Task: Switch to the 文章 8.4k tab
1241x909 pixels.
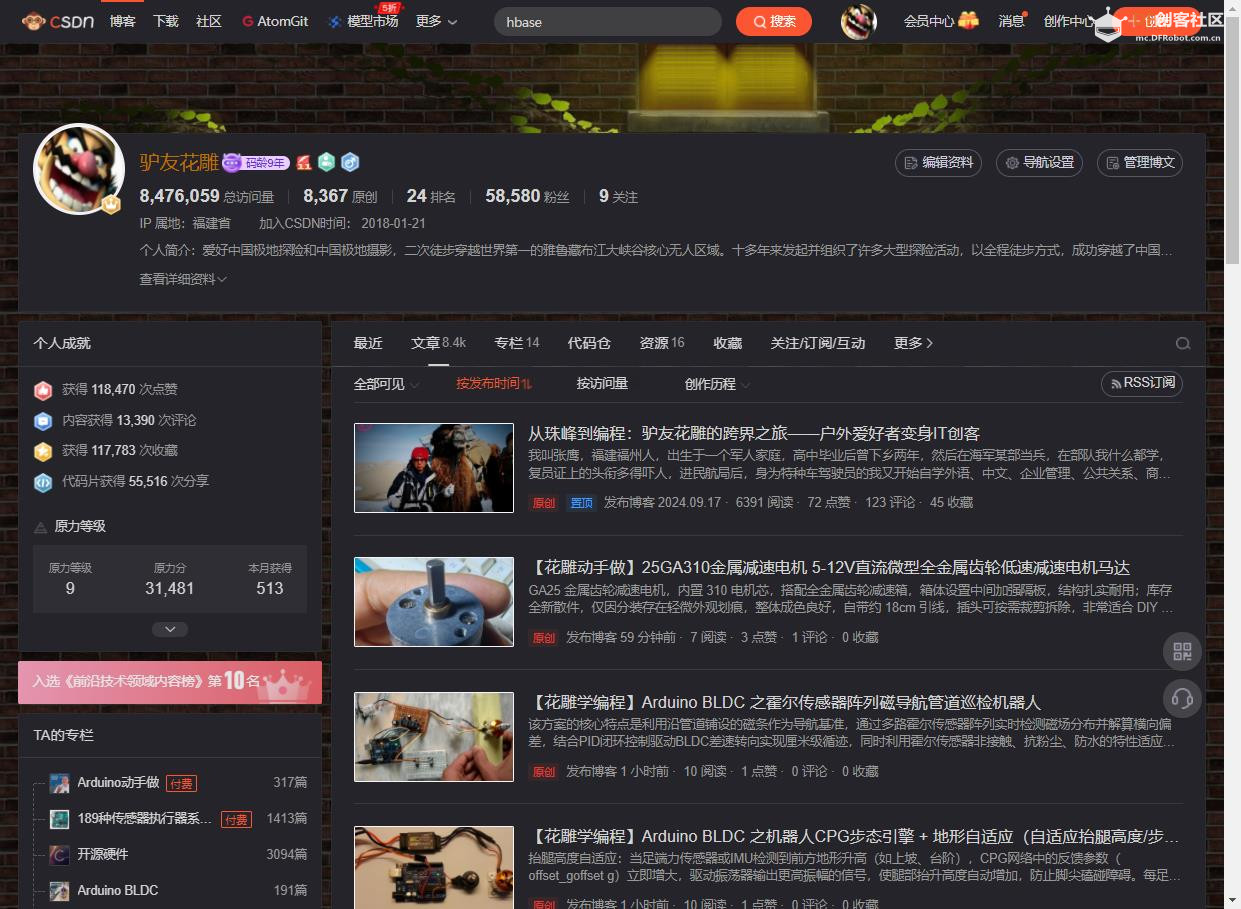Action: (x=438, y=343)
